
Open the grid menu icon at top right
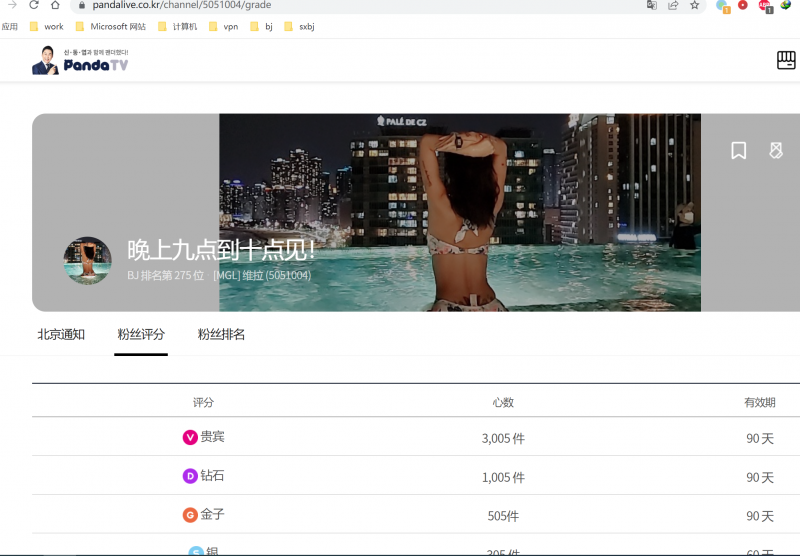click(x=786, y=61)
